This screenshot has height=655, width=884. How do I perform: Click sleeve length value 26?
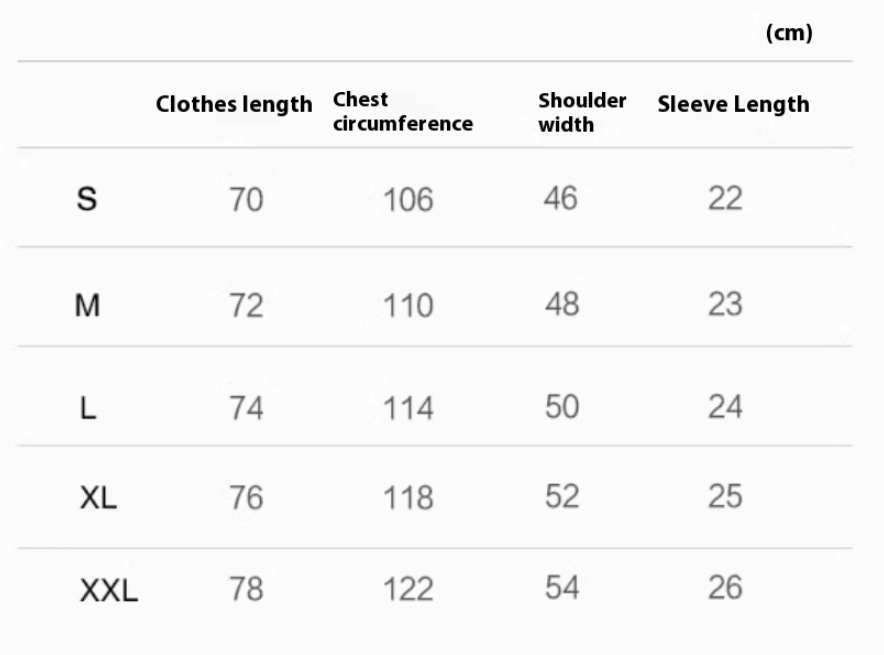pyautogui.click(x=725, y=588)
